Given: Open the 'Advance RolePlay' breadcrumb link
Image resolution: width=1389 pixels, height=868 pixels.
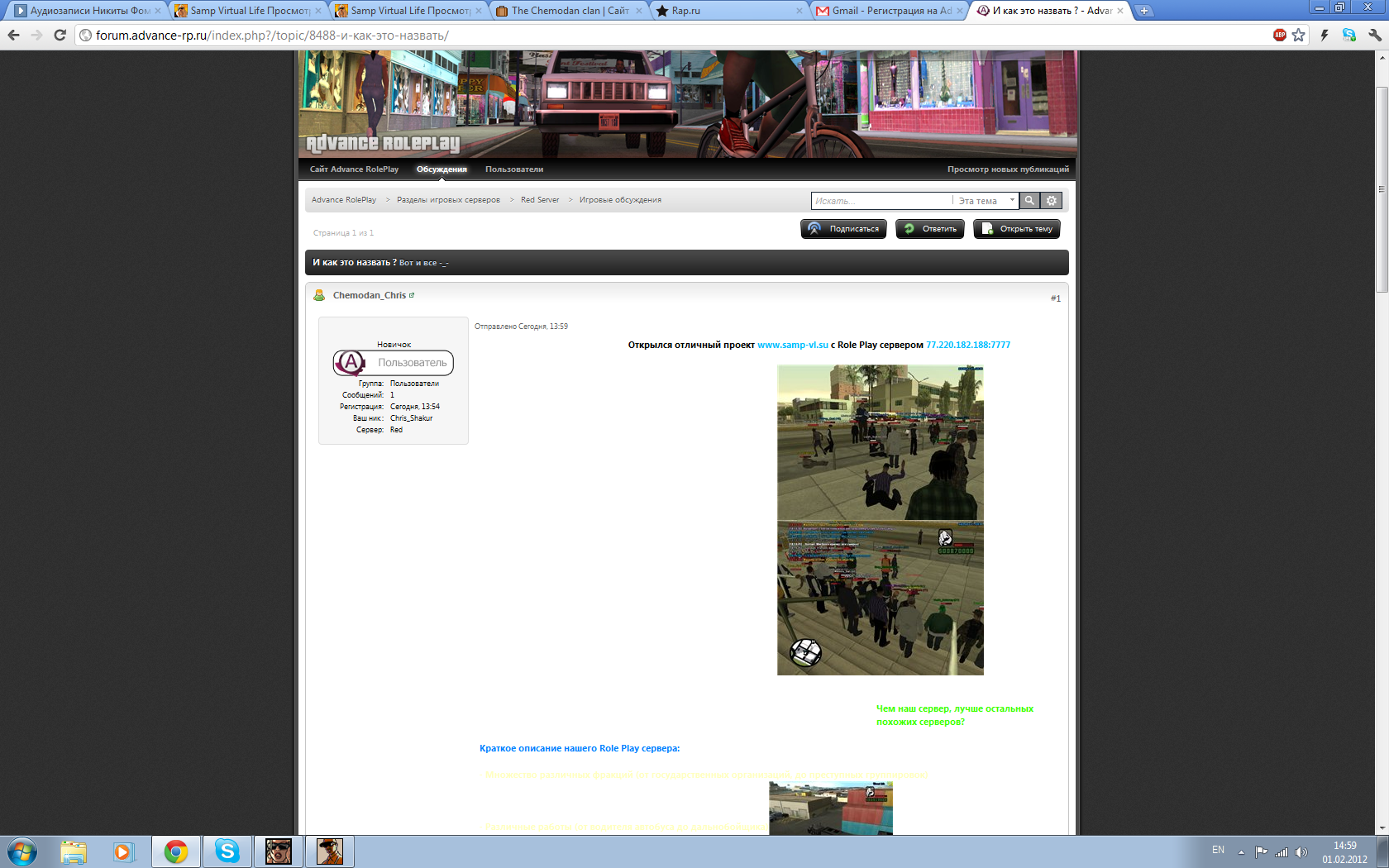Looking at the screenshot, I should 344,200.
